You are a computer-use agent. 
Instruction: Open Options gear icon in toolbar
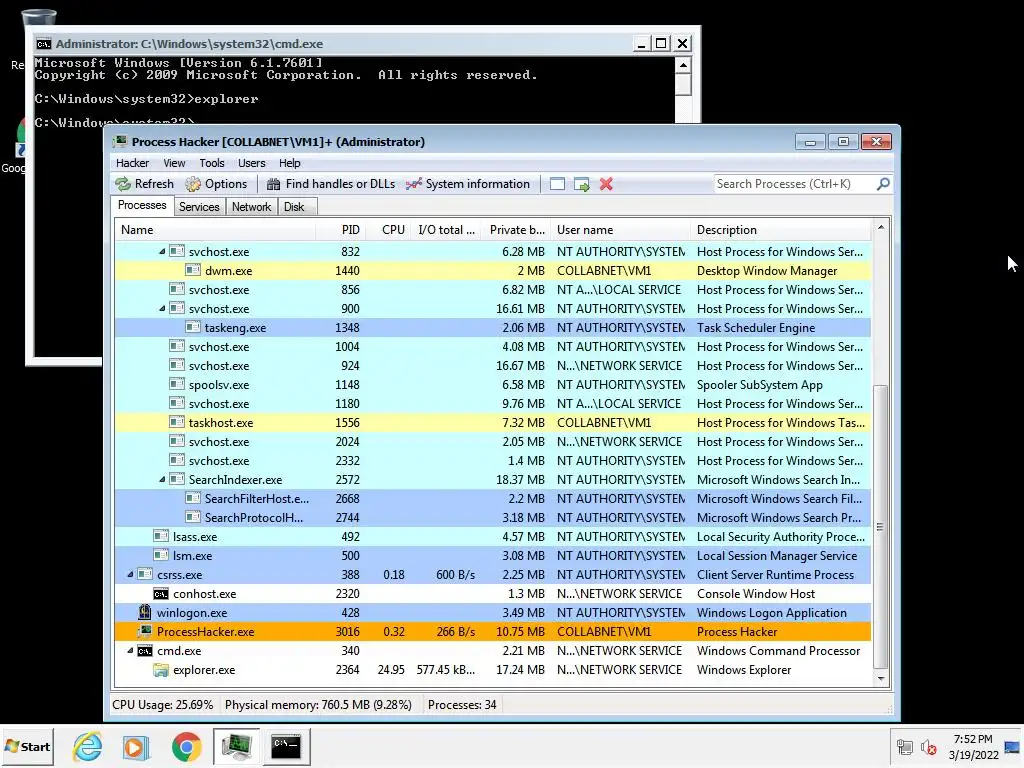[193, 184]
